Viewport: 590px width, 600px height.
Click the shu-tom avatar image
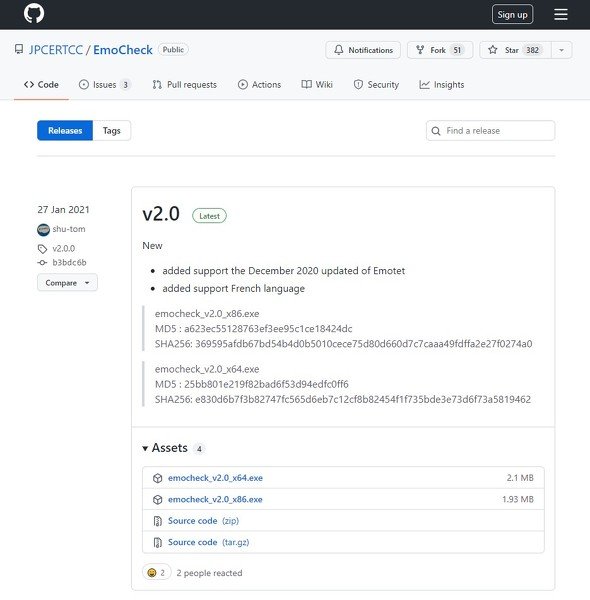43,230
